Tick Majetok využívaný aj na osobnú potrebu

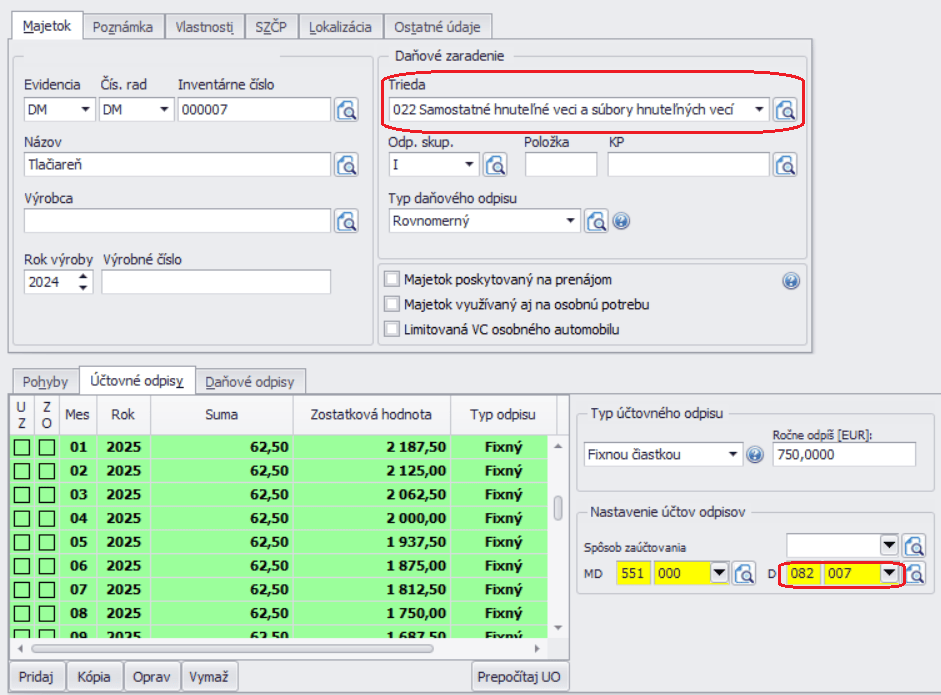[x=392, y=304]
